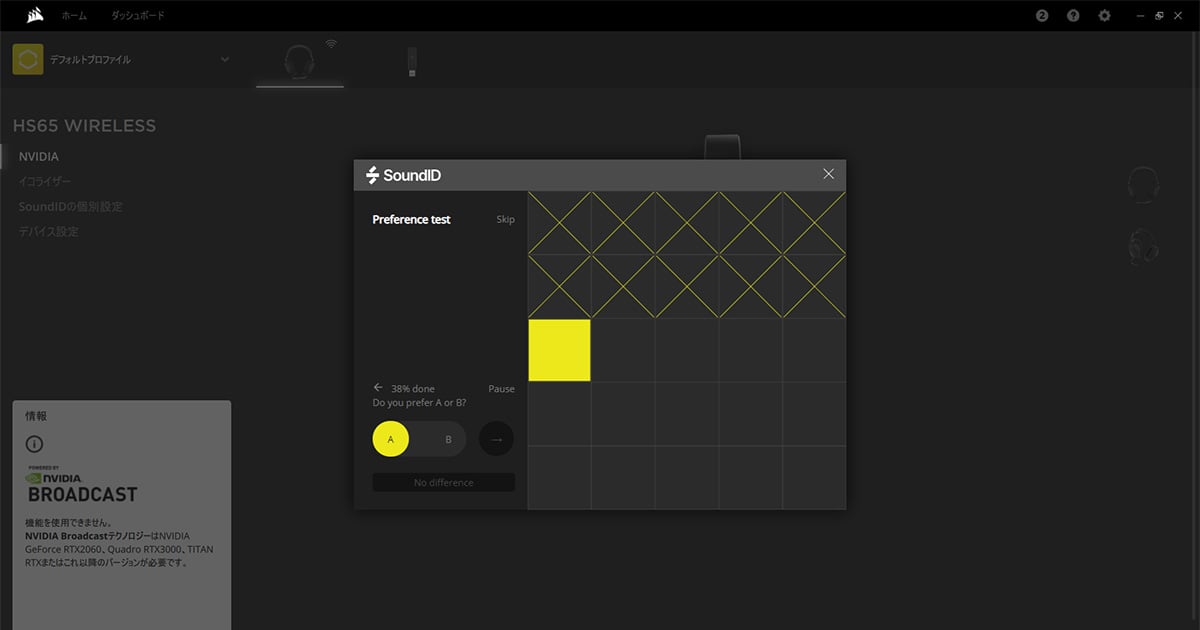Click the highlighted yellow grid square

click(559, 350)
